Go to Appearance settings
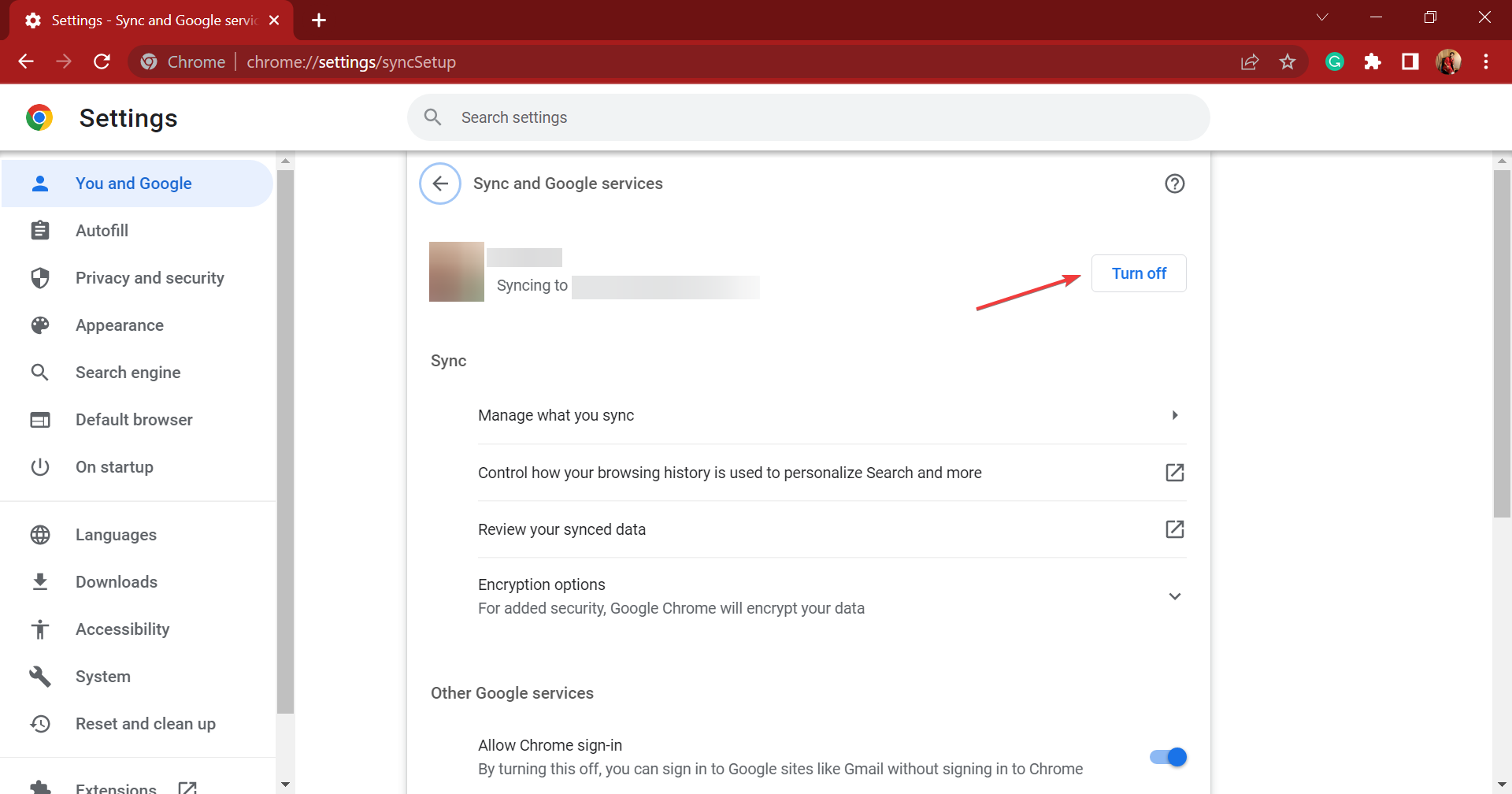This screenshot has height=794, width=1512. 138,325
